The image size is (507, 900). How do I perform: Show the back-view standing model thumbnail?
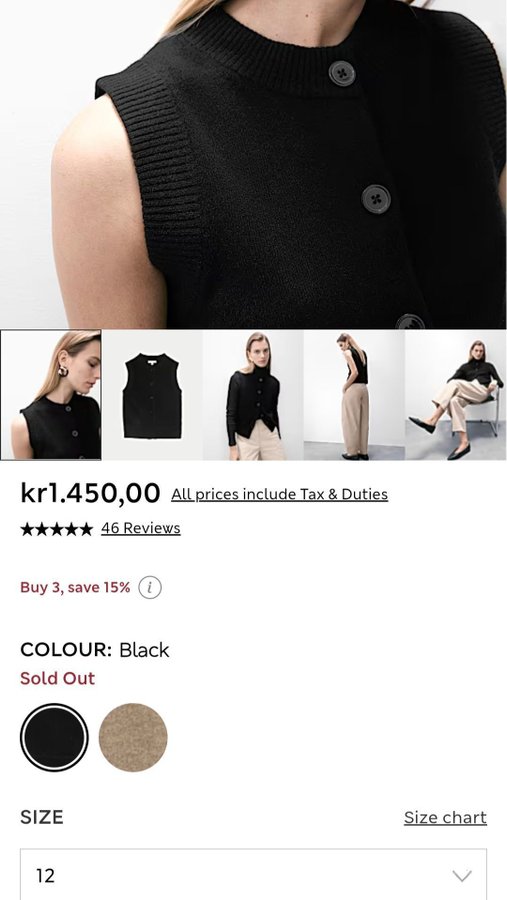354,395
